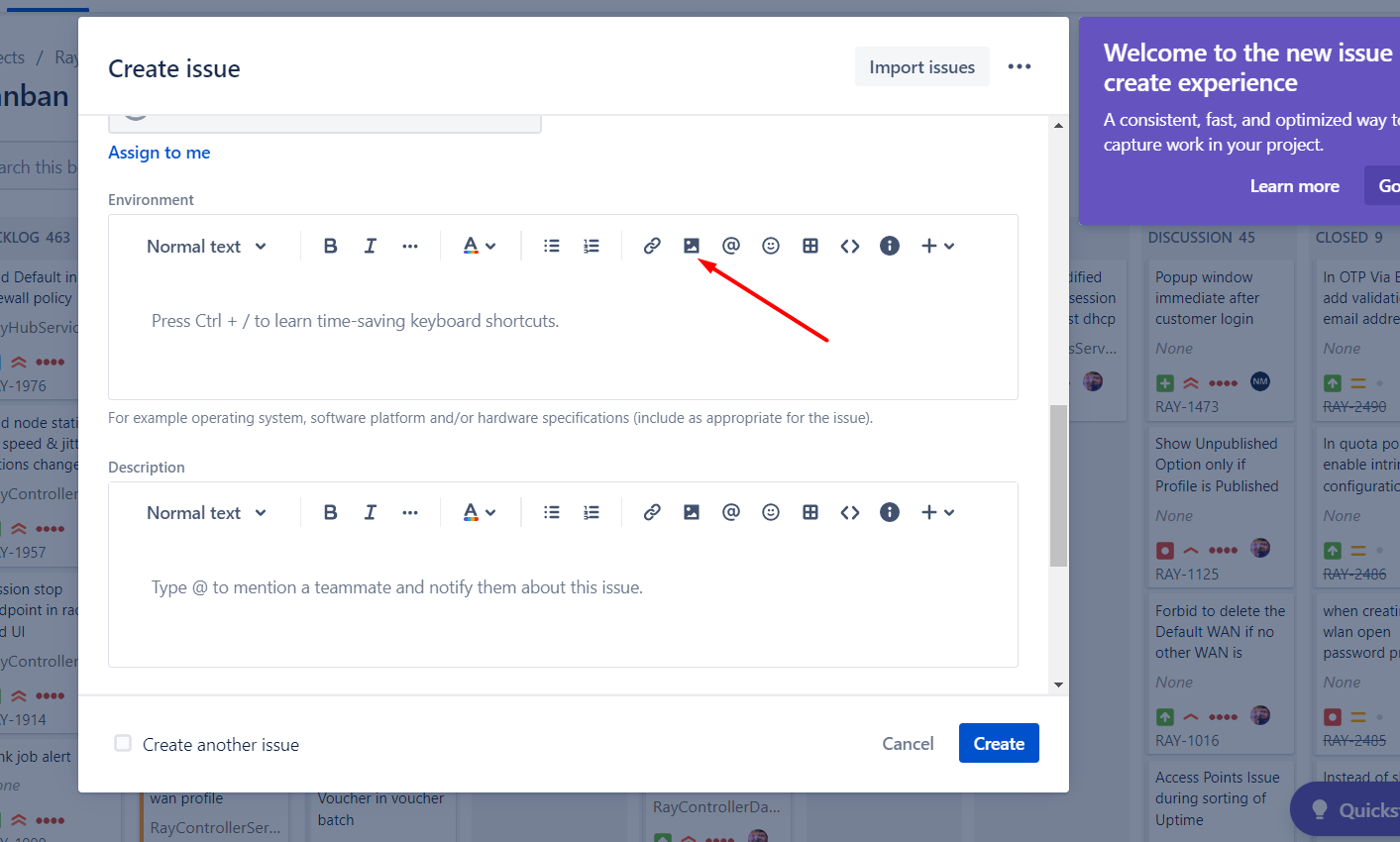Open Normal text style dropdown in Environment
The width and height of the screenshot is (1400, 842).
click(206, 247)
